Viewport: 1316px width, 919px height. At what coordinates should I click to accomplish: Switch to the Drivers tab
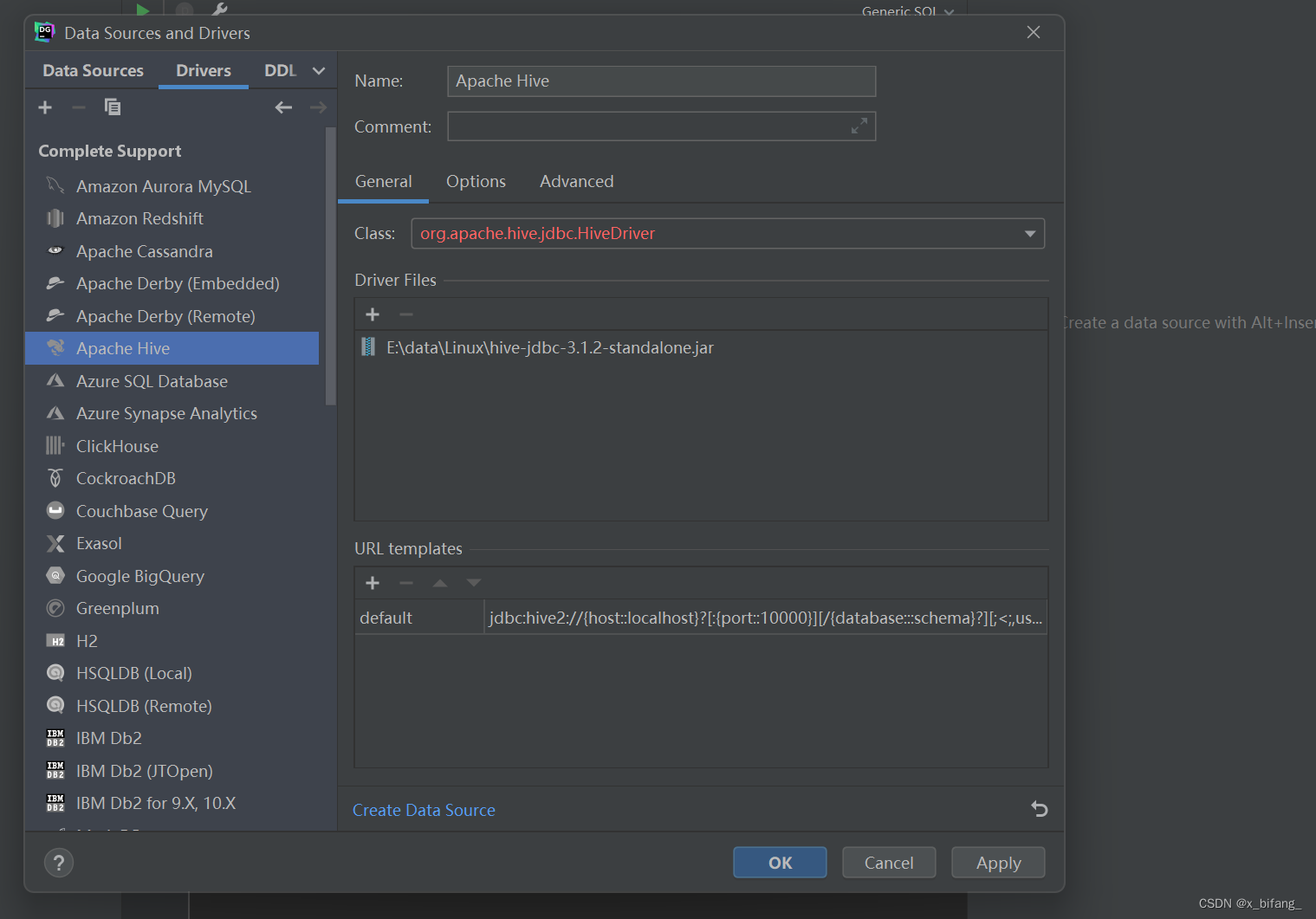pos(204,71)
